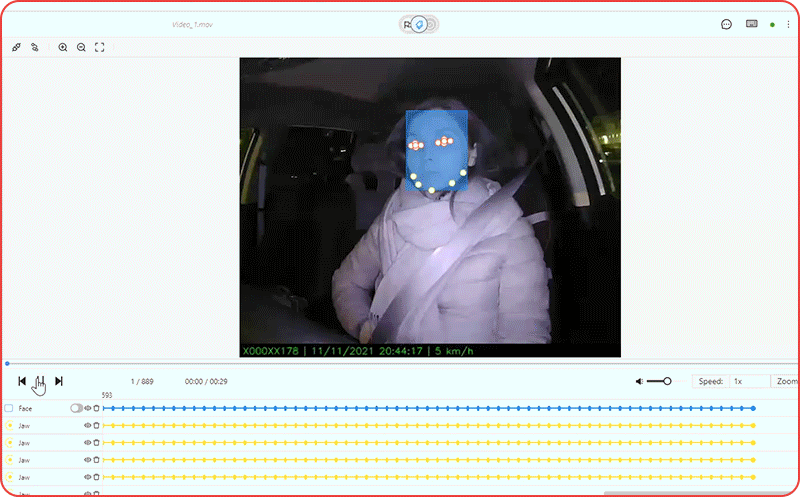
Task: Skip to the next frame
Action: coord(59,381)
